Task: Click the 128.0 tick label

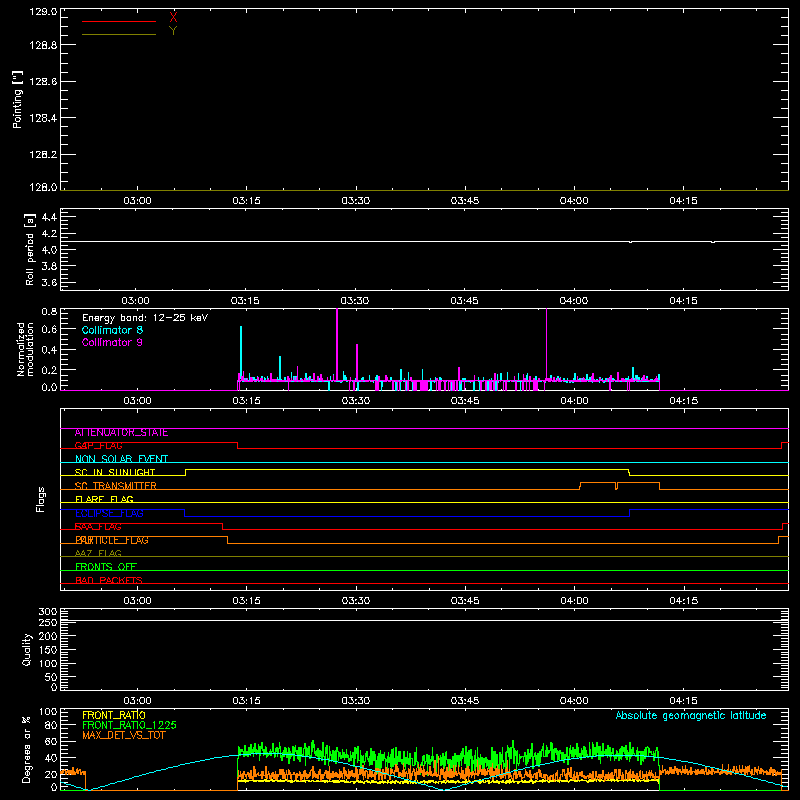Action: click(43, 187)
